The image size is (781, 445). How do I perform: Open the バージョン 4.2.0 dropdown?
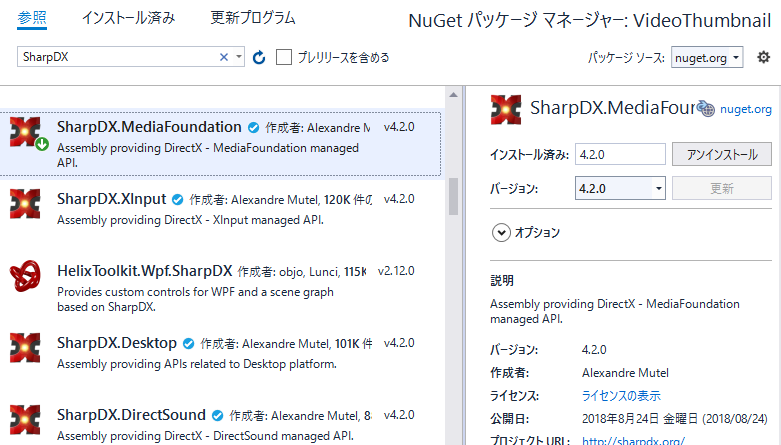tap(620, 188)
